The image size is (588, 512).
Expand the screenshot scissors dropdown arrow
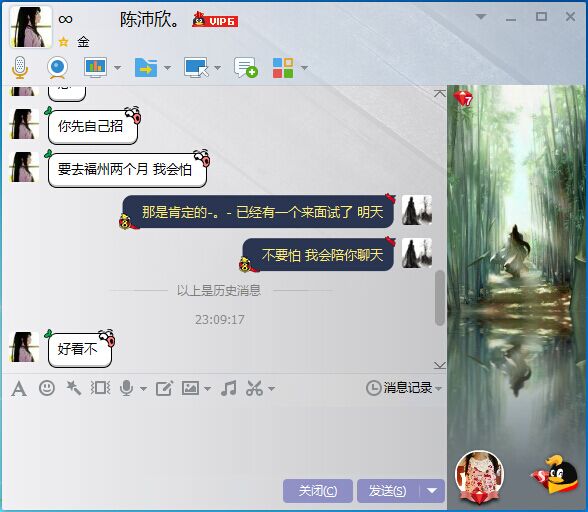[x=272, y=389]
